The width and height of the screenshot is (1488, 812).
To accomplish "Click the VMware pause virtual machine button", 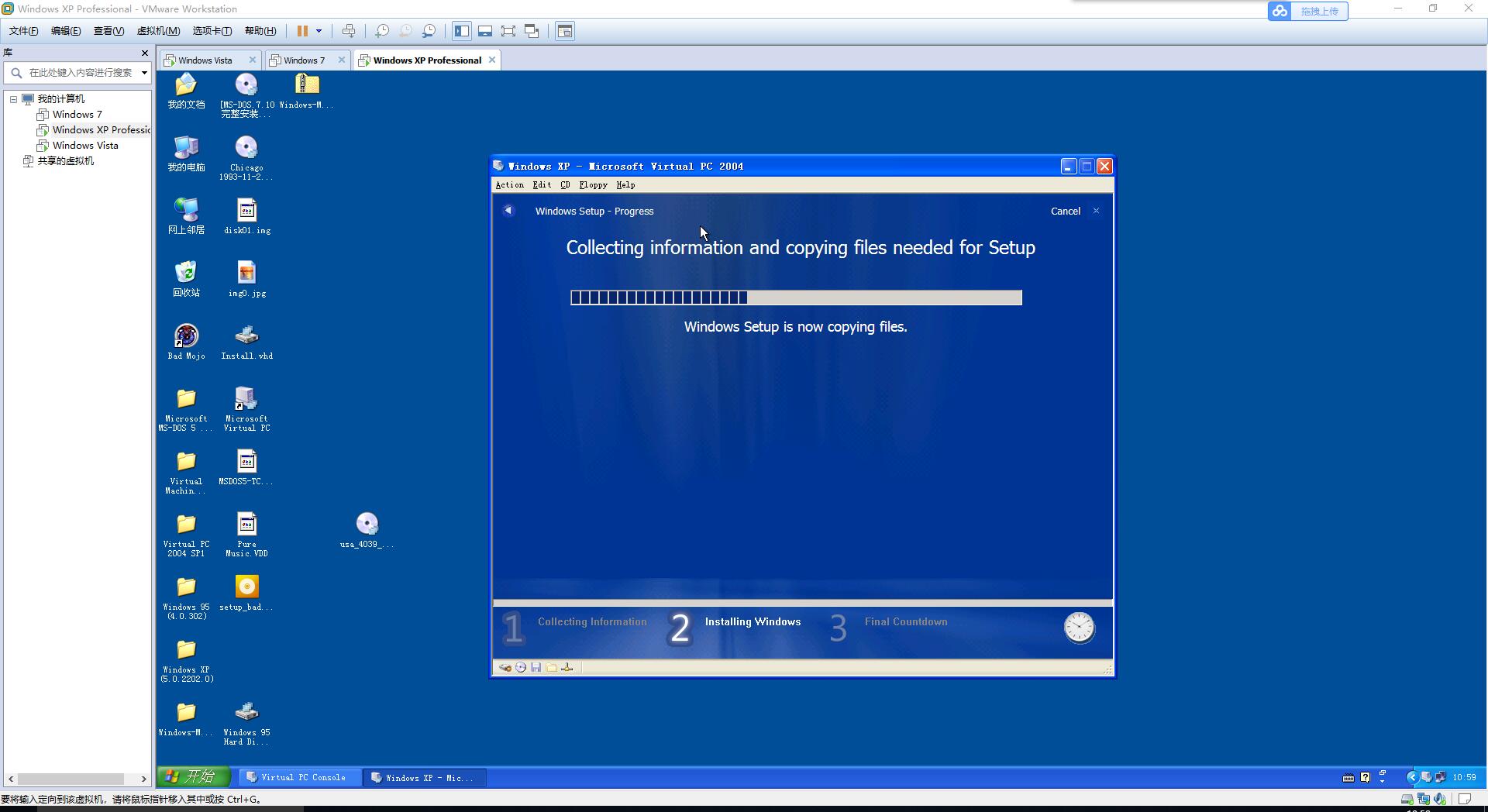I will tap(302, 31).
